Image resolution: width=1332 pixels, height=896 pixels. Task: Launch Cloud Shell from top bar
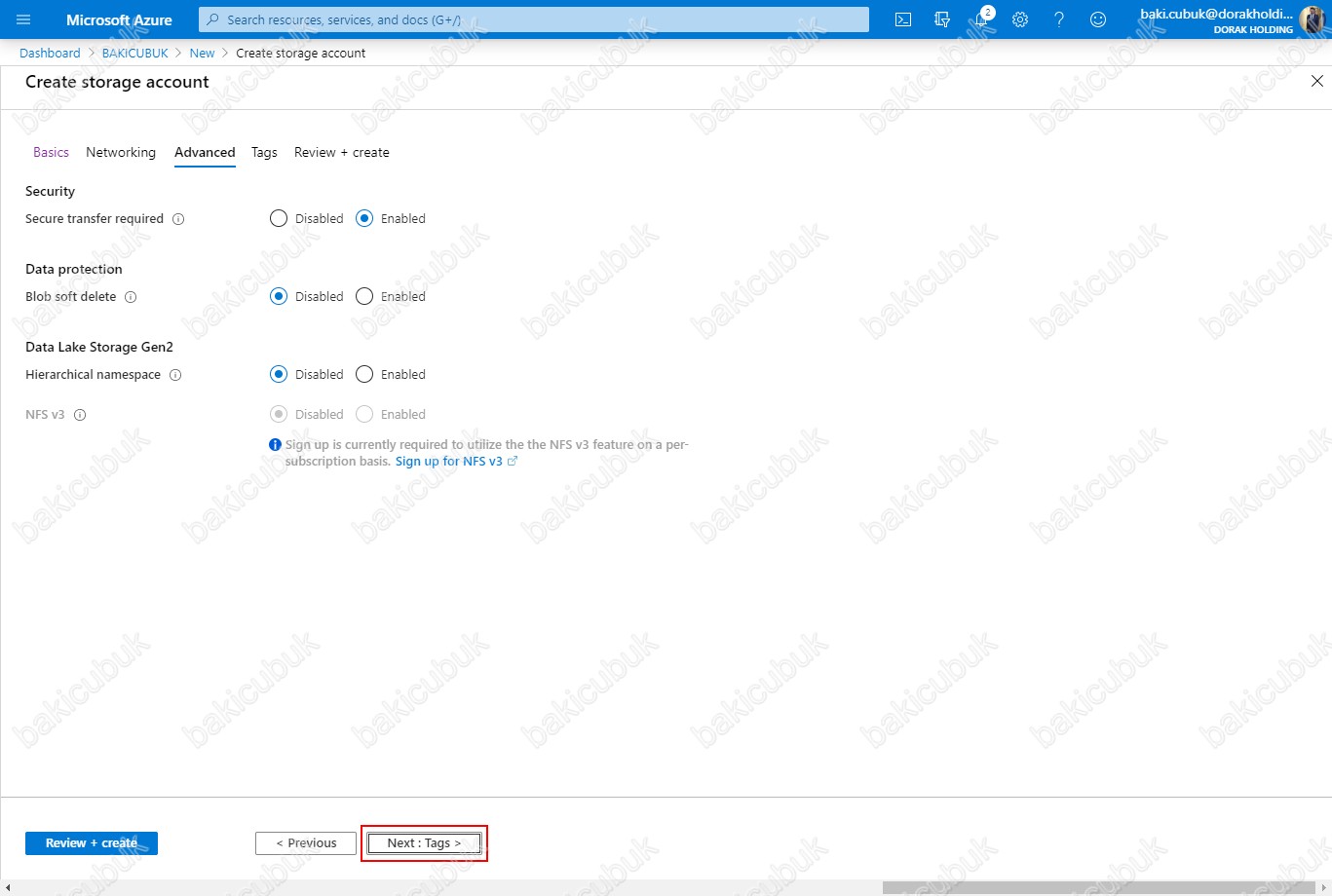click(x=903, y=19)
